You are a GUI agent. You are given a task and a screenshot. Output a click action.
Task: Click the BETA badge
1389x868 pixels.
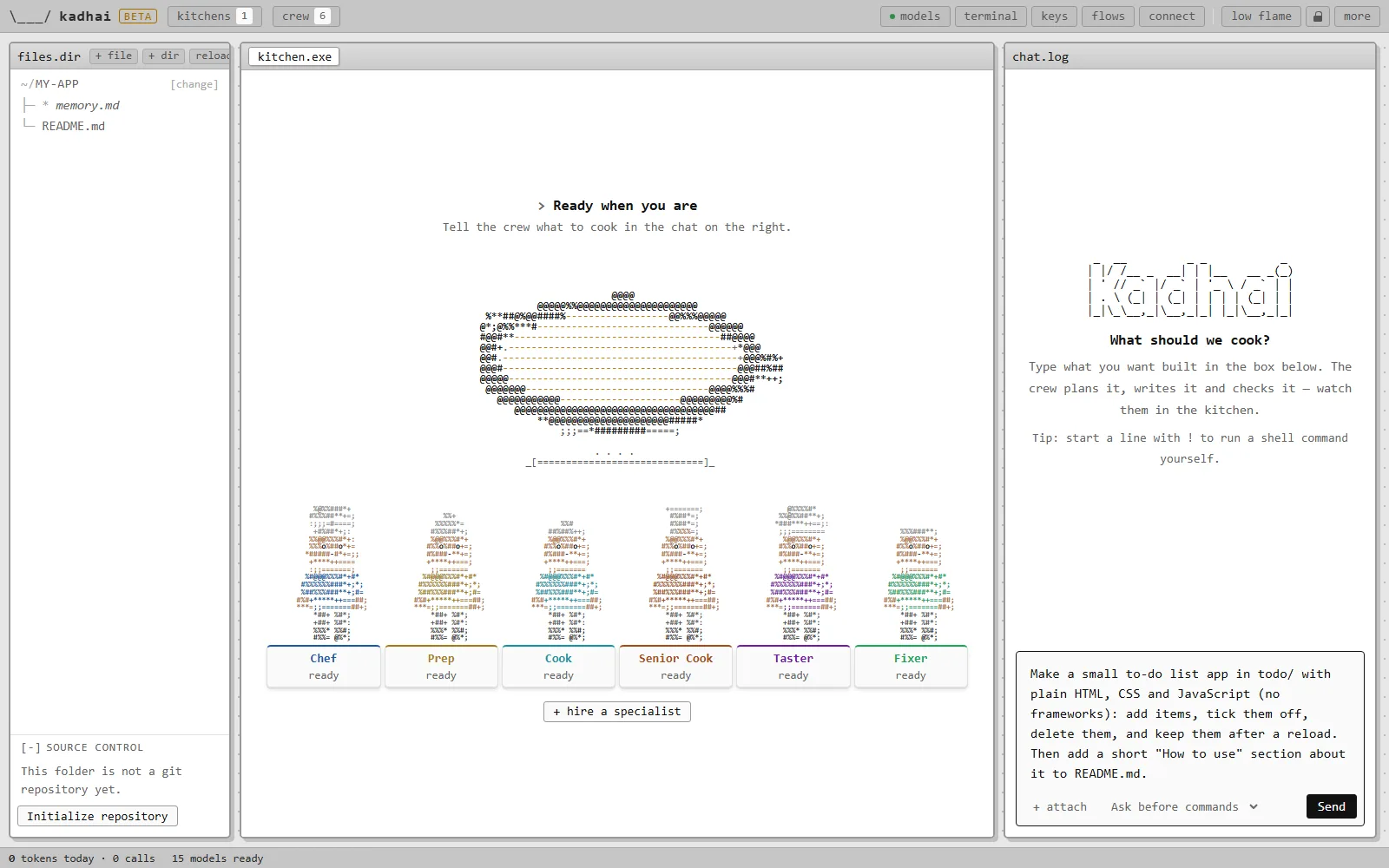click(137, 16)
